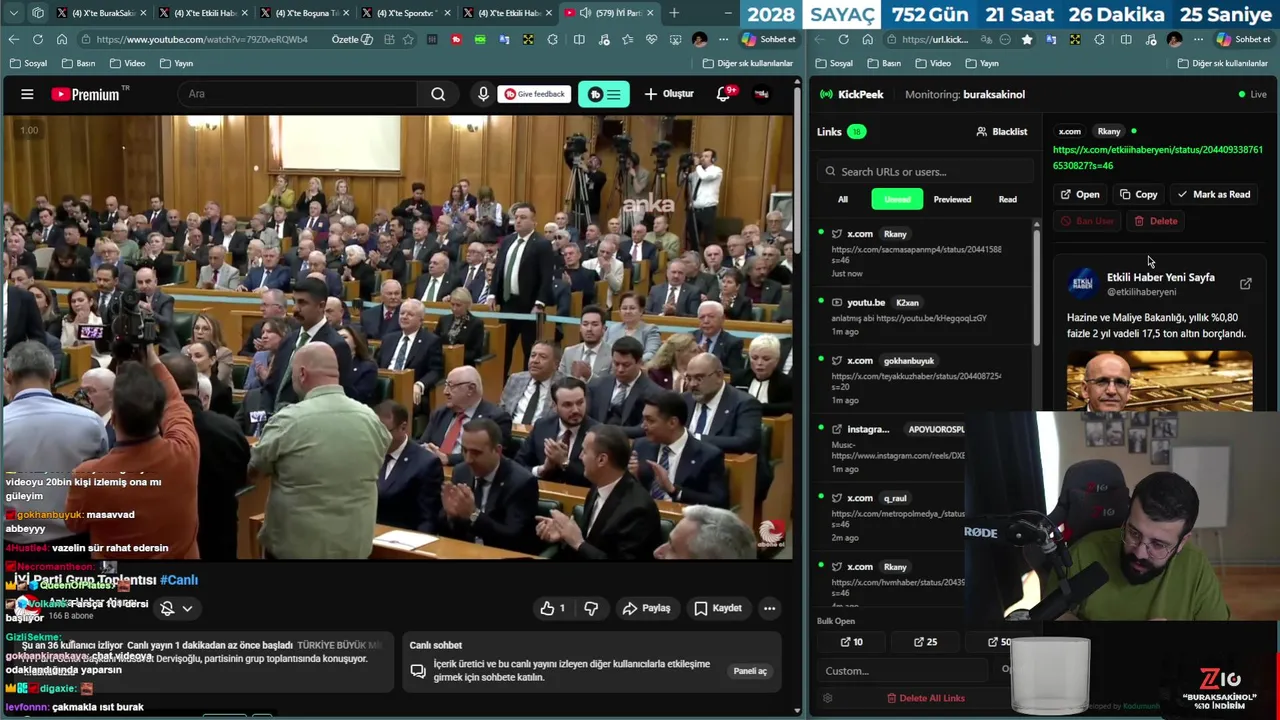Focus the Custom bulk open field

point(904,671)
